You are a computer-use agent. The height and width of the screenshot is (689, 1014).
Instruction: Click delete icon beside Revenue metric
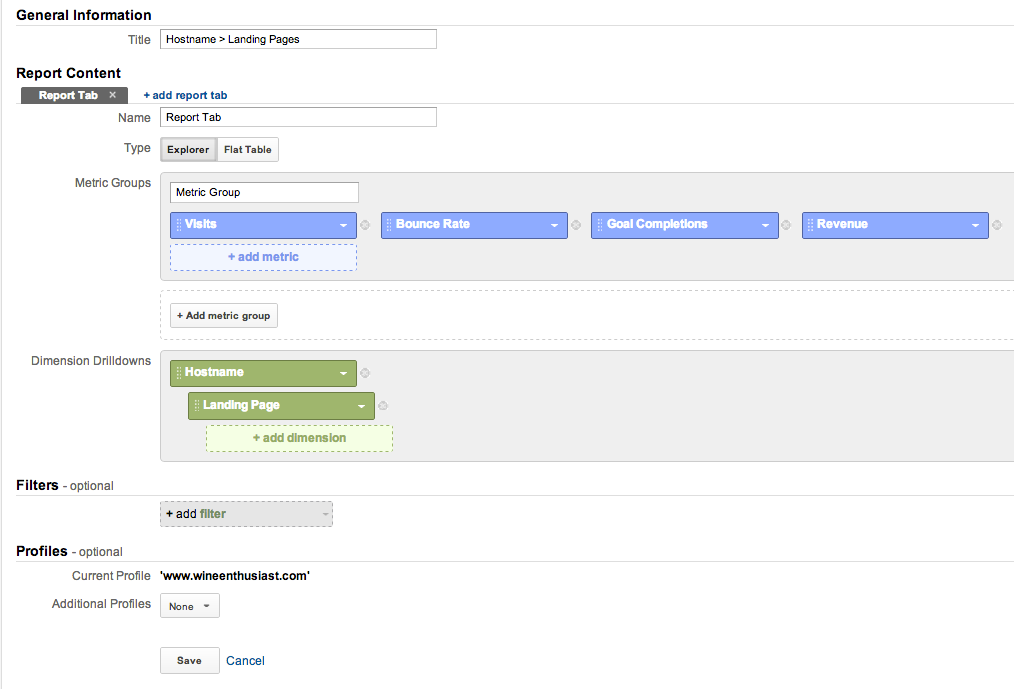997,225
